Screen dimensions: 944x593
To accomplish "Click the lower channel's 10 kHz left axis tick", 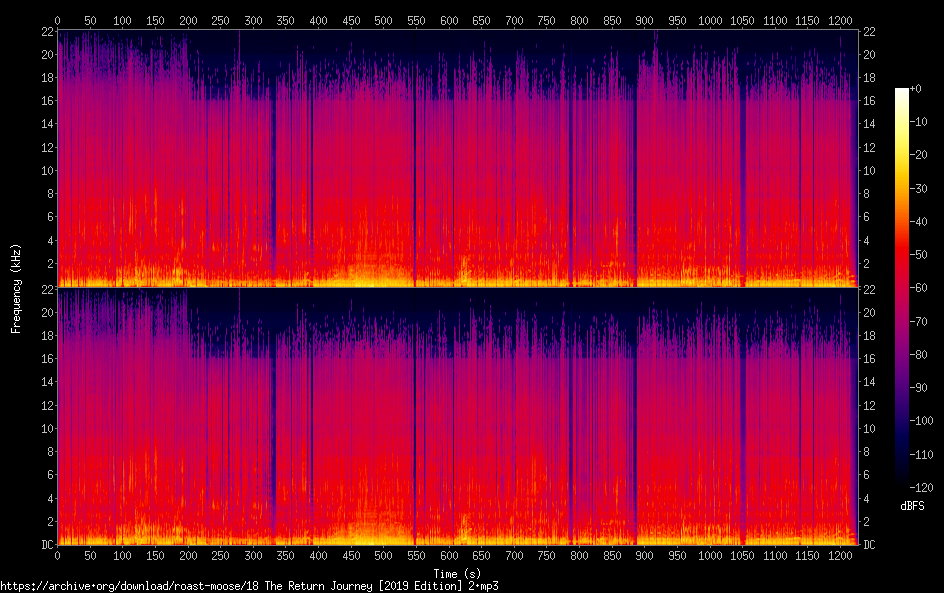I will pyautogui.click(x=45, y=428).
